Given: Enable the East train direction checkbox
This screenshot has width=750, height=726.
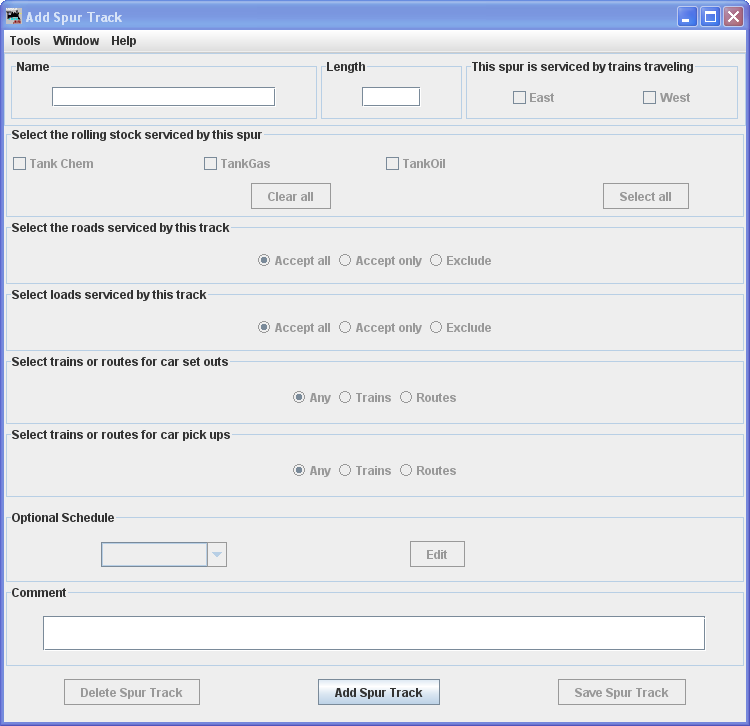Looking at the screenshot, I should click(x=520, y=98).
